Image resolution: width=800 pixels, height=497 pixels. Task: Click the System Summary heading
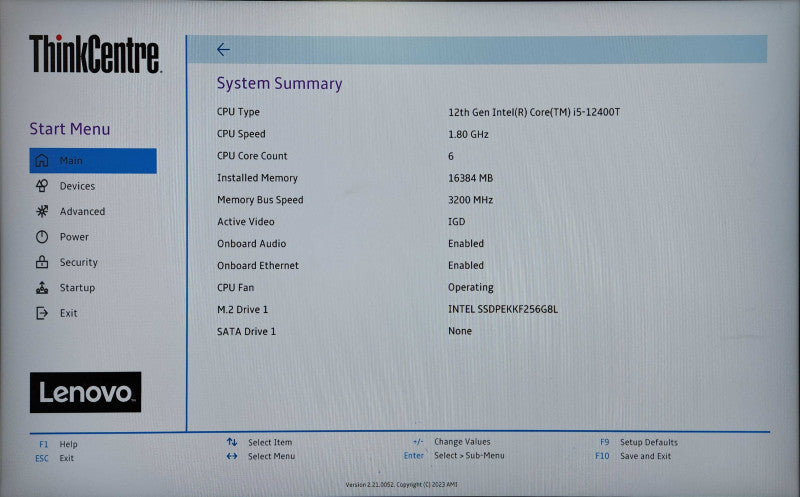pos(280,83)
